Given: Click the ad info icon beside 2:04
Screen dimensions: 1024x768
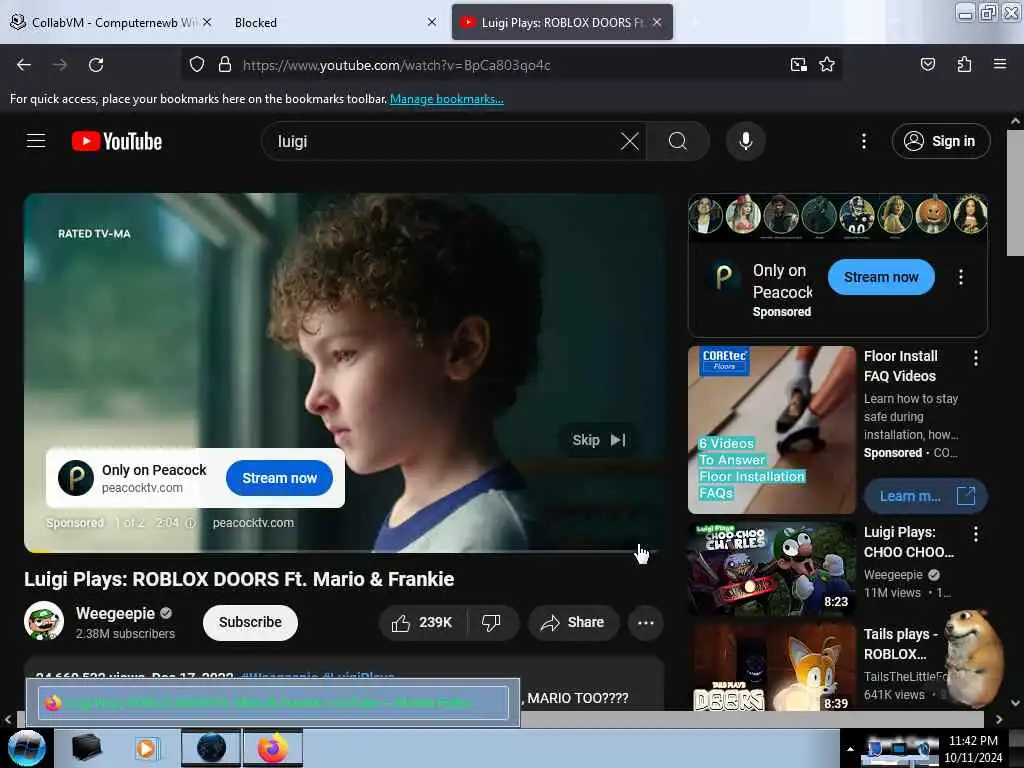Looking at the screenshot, I should [190, 523].
